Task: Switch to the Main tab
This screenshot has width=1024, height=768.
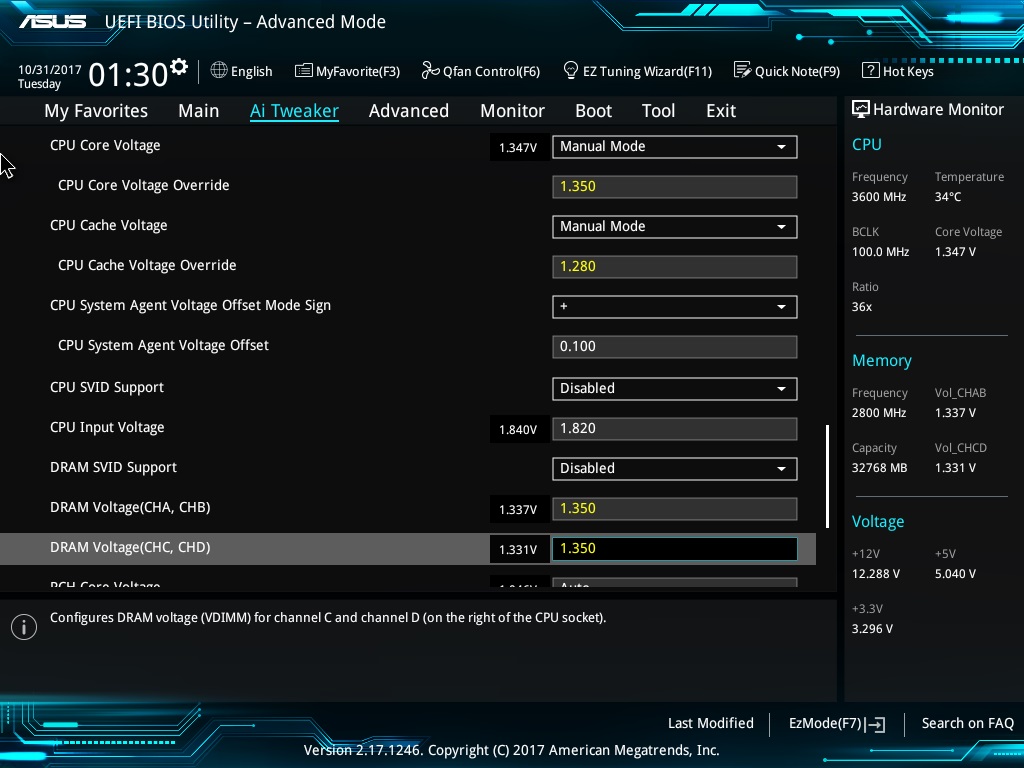Action: coord(199,111)
